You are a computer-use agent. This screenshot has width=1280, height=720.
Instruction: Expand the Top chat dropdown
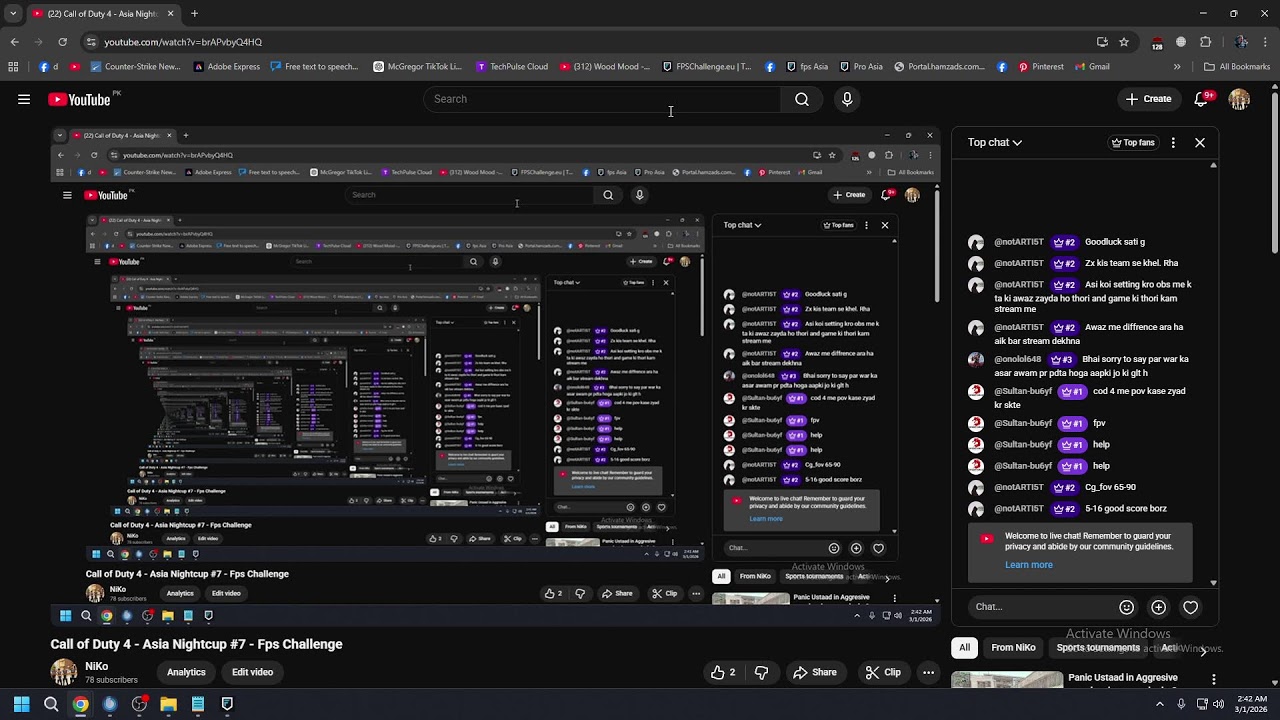(995, 143)
